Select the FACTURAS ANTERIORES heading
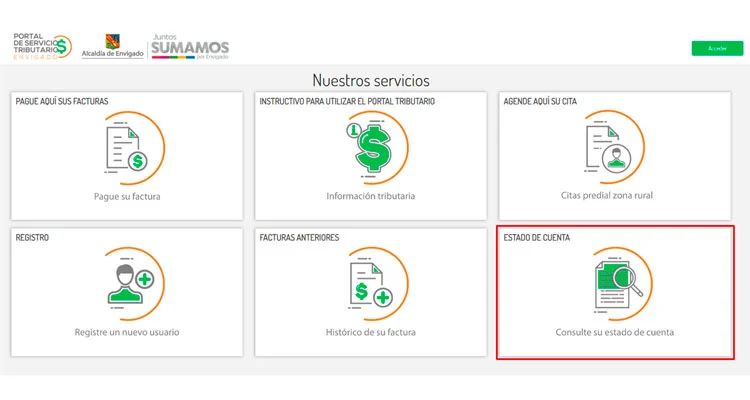 (299, 237)
